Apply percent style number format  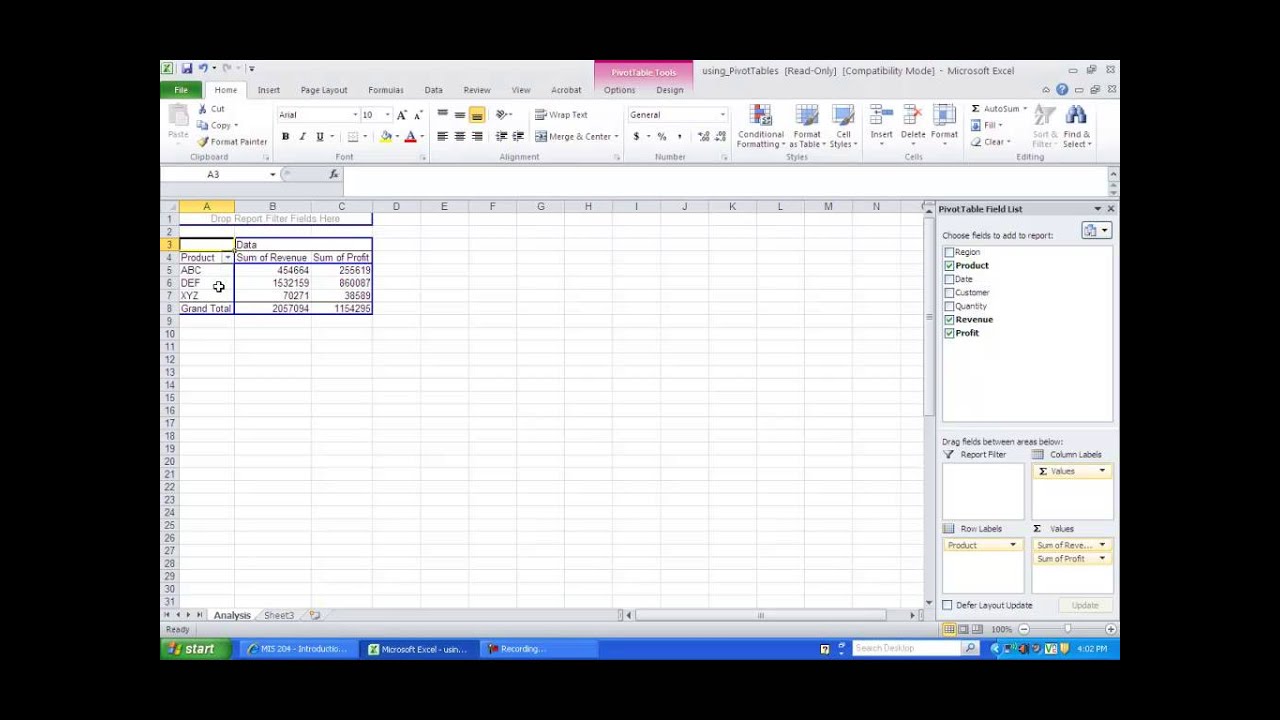pos(661,136)
